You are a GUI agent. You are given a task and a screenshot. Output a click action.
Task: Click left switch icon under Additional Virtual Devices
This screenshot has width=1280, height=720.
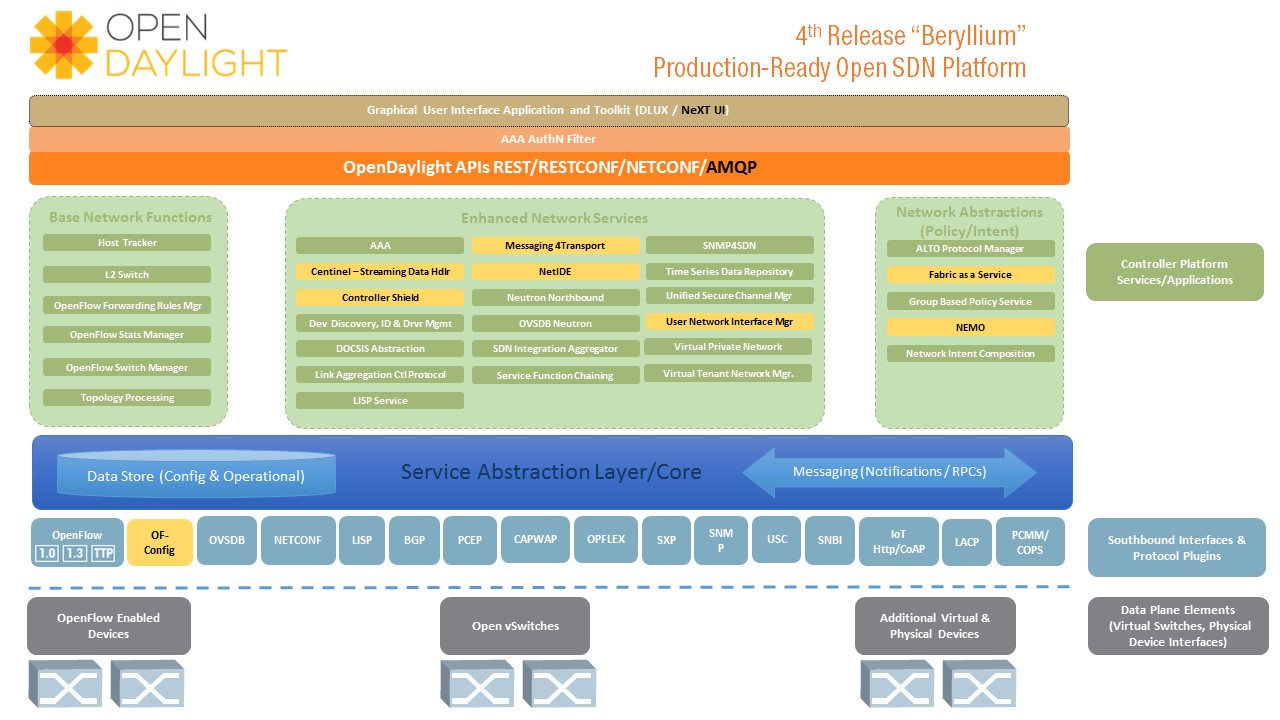[x=897, y=683]
